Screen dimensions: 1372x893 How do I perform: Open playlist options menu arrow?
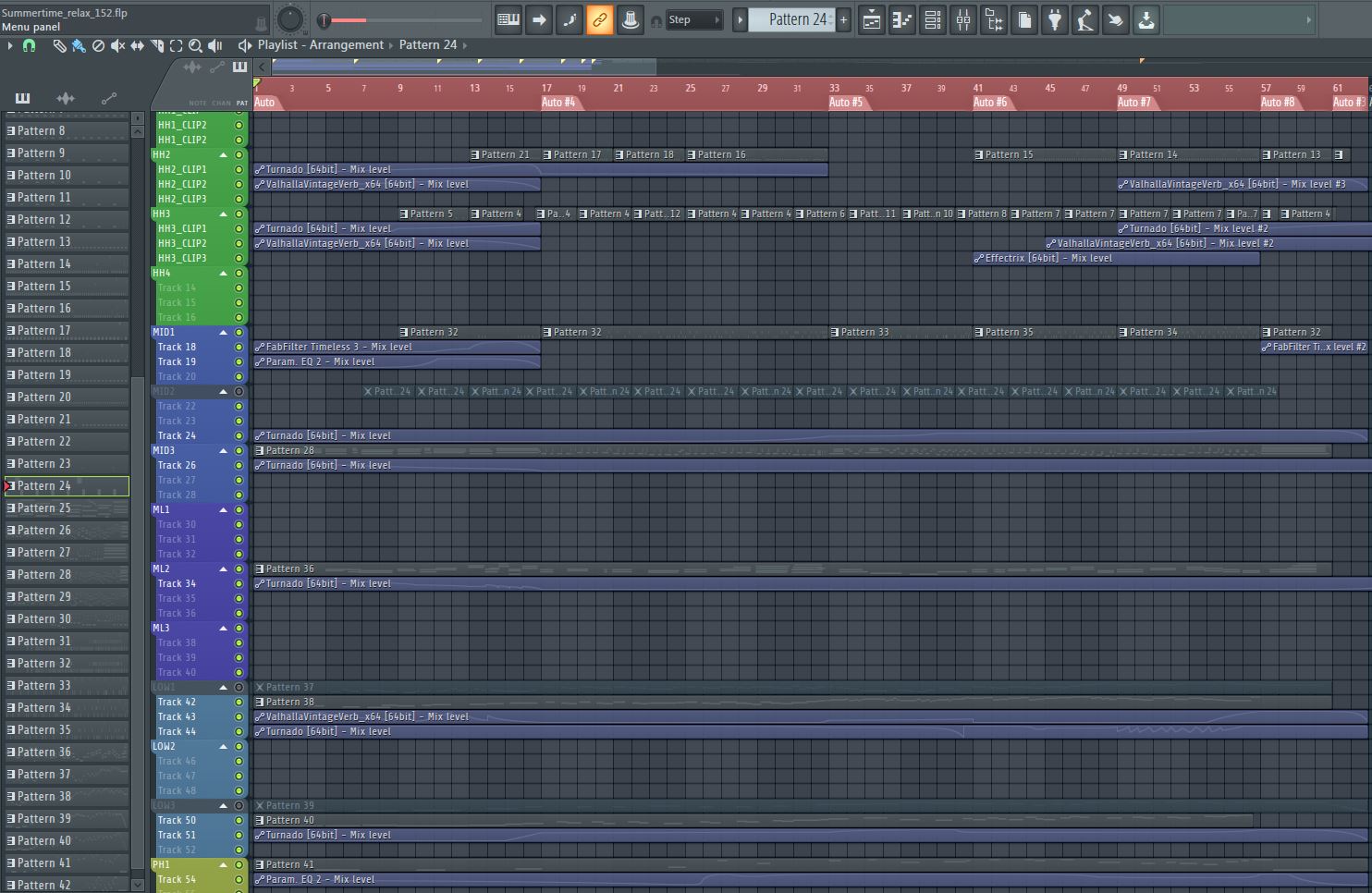click(x=9, y=45)
